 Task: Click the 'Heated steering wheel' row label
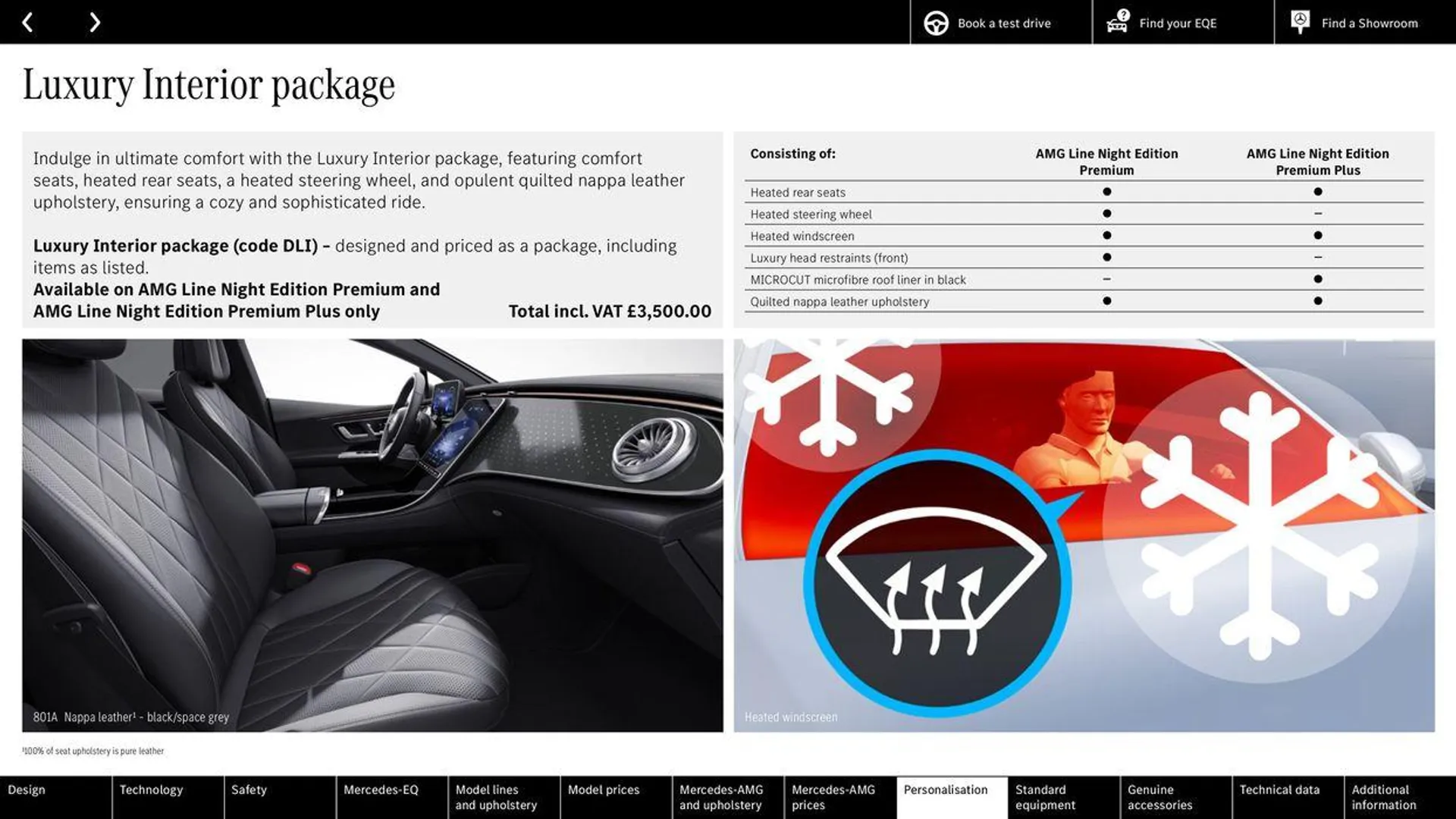pyautogui.click(x=811, y=215)
